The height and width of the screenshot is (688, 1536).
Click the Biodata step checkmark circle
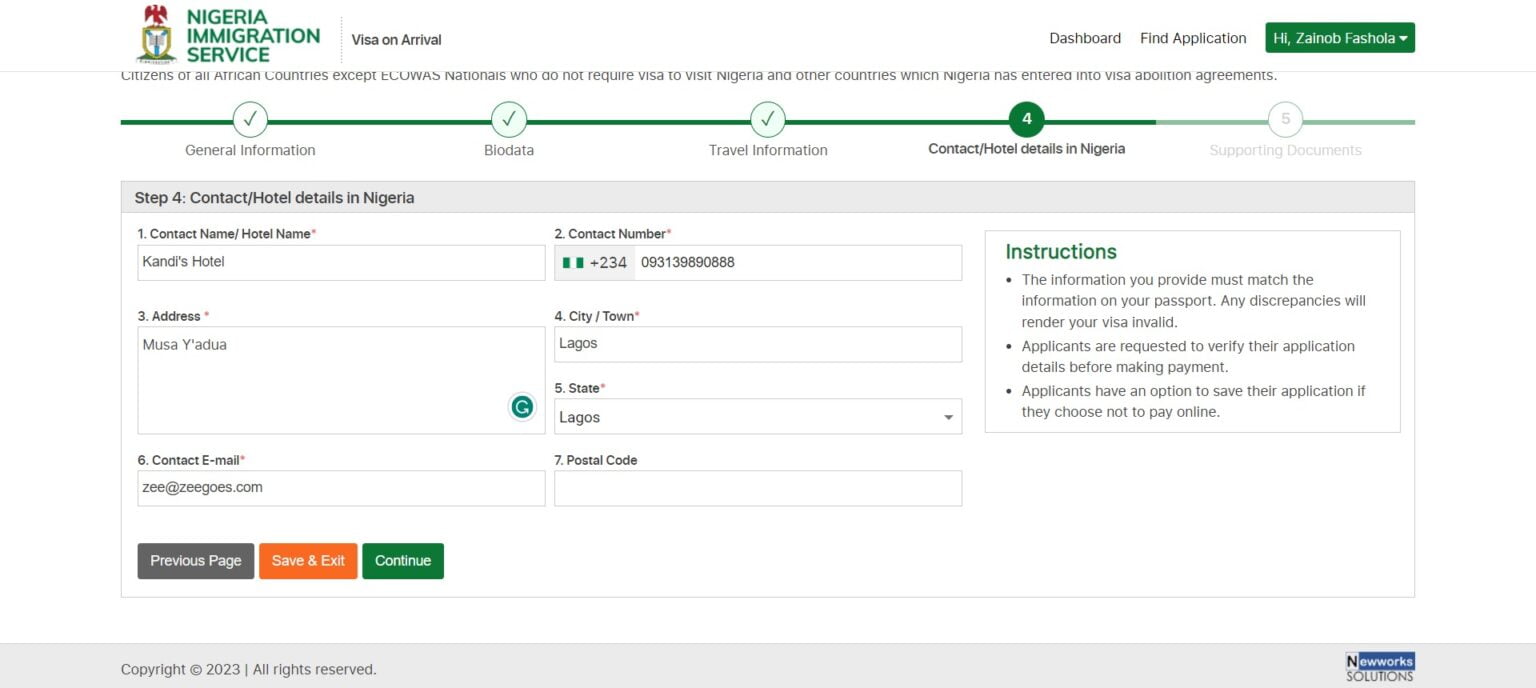pos(509,120)
